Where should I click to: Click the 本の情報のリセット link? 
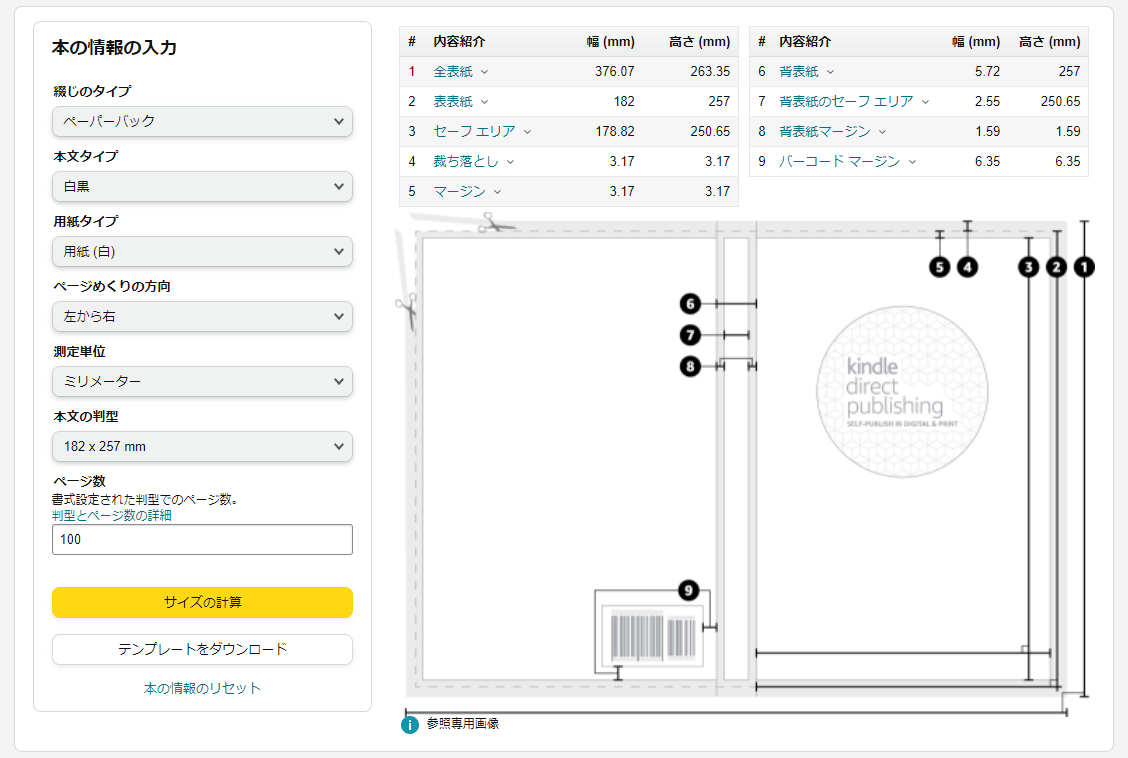[x=202, y=688]
